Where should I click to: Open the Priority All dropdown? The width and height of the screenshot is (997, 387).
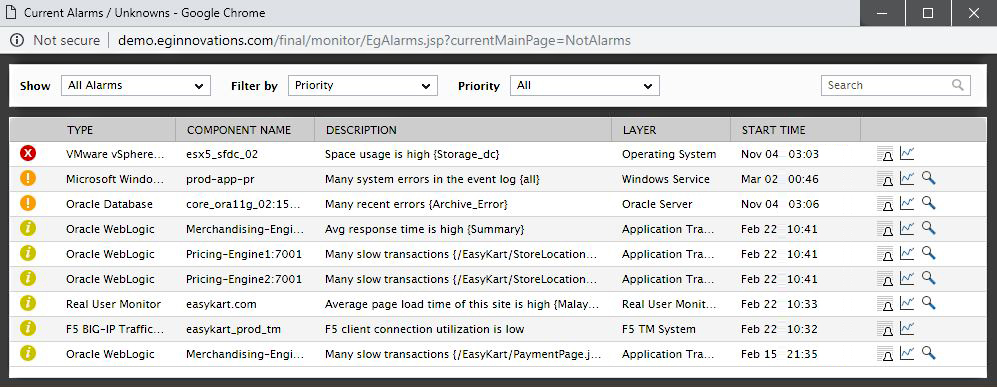585,85
